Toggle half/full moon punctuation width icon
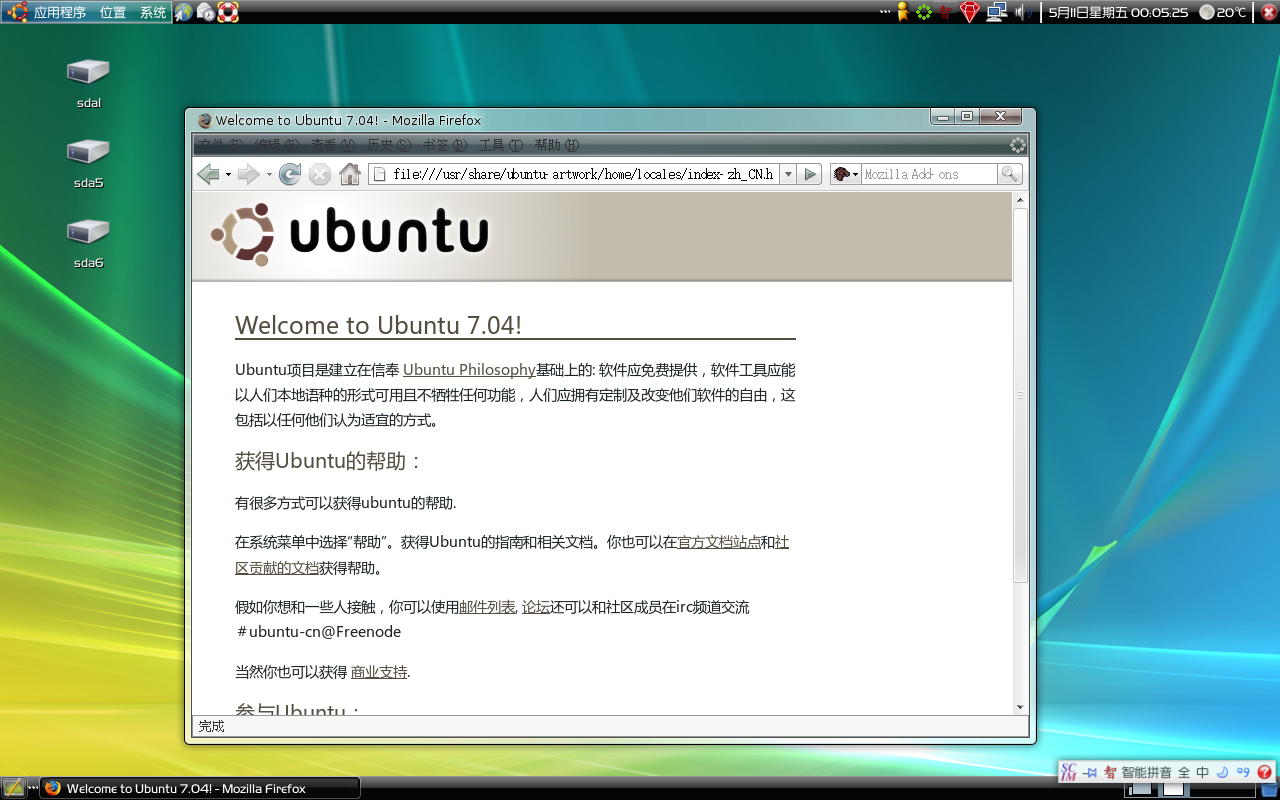This screenshot has height=800, width=1280. point(1223,772)
